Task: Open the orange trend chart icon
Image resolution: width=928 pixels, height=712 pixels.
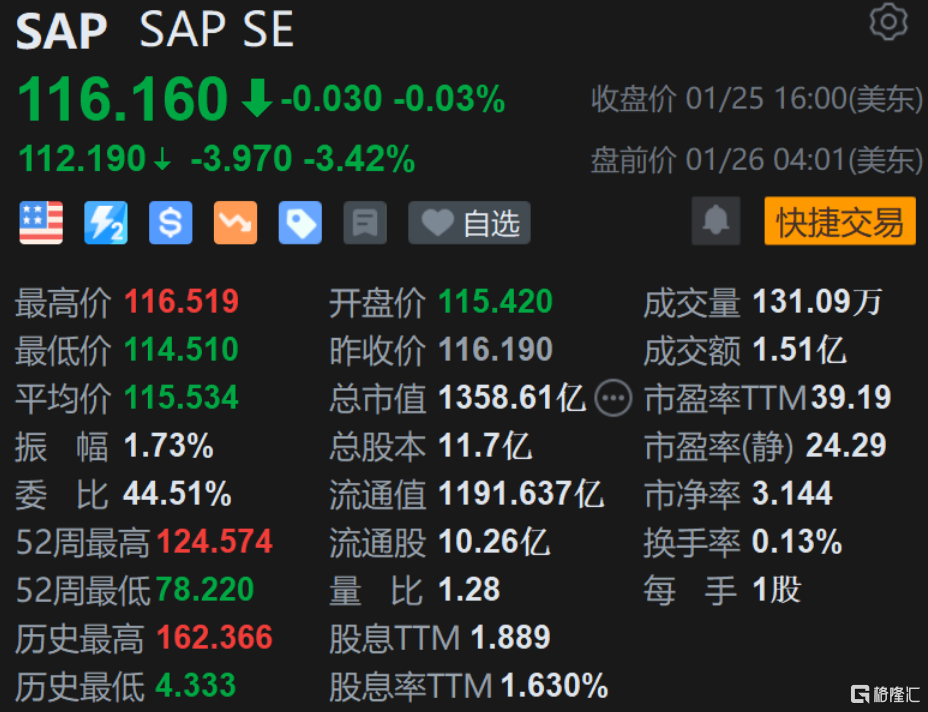Action: (x=235, y=223)
